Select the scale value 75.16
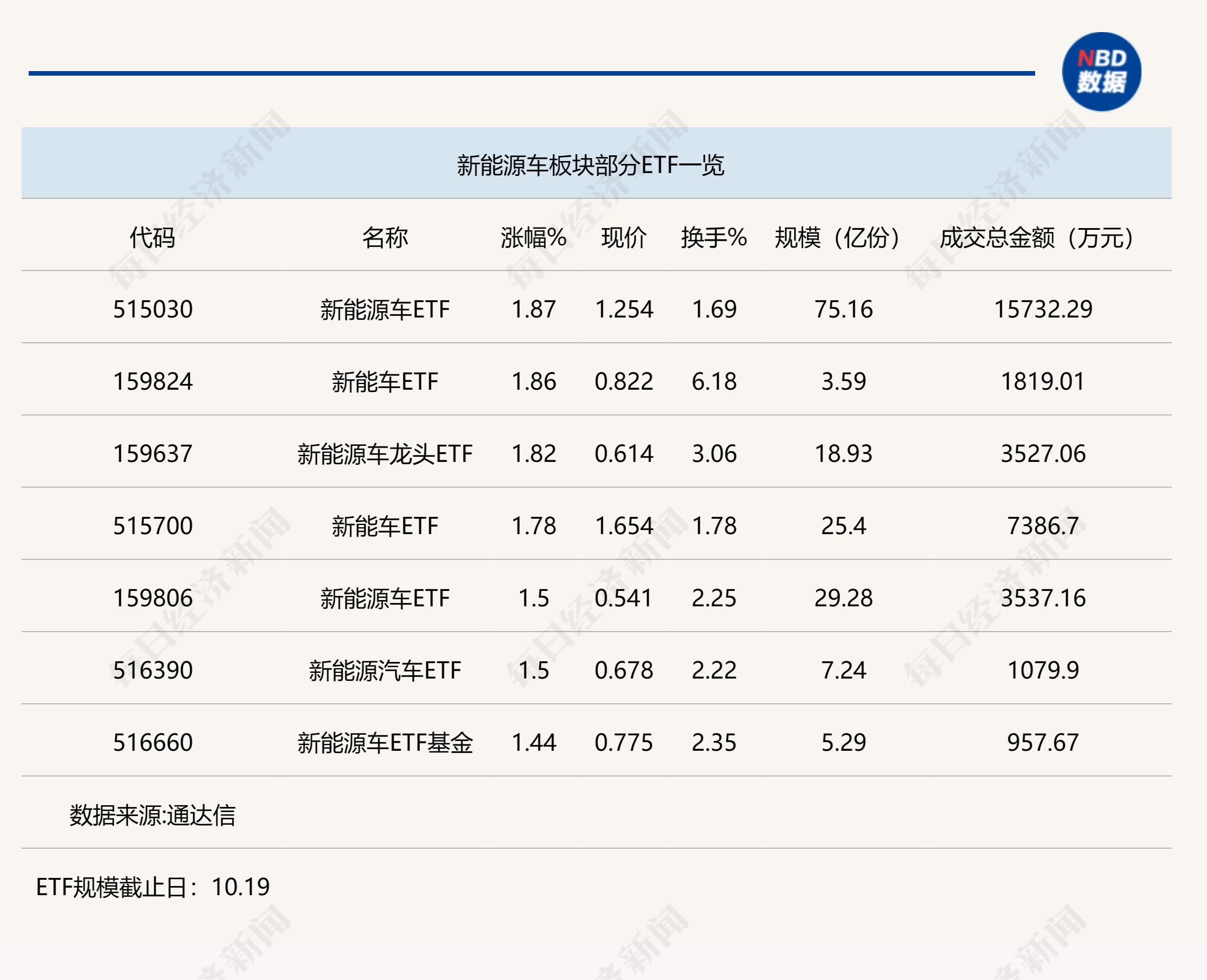Viewport: 1207px width, 980px height. point(844,309)
